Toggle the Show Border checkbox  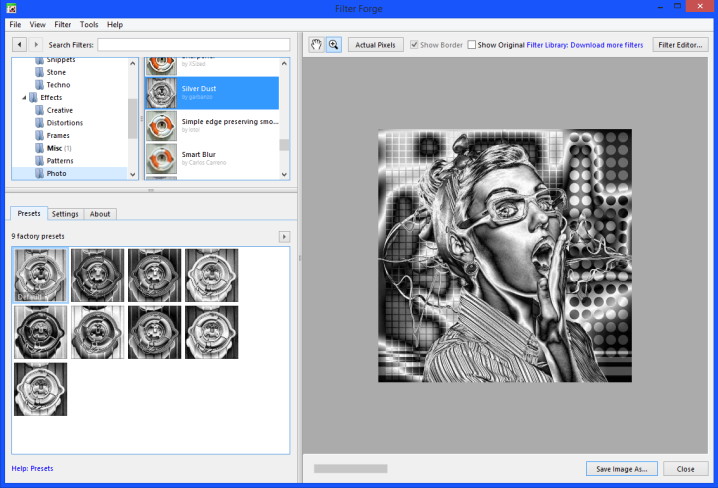(x=414, y=45)
